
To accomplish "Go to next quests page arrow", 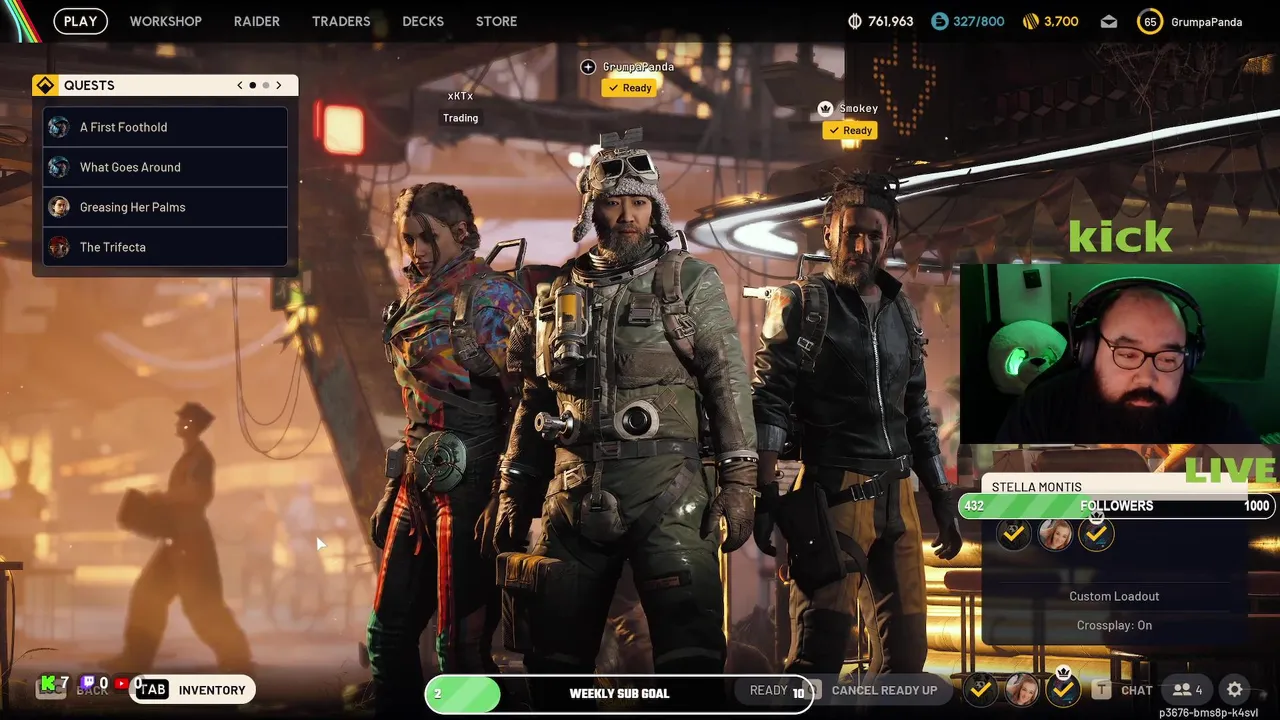I will pyautogui.click(x=279, y=85).
